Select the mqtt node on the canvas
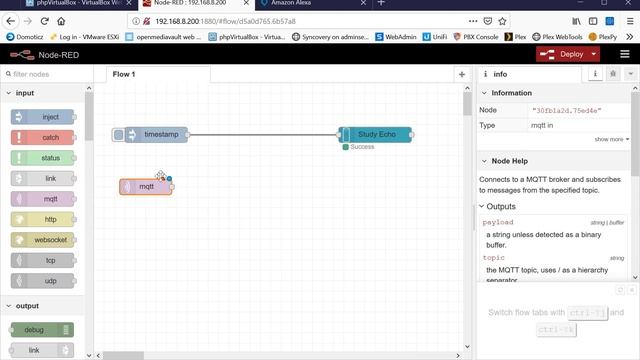The image size is (640, 360). coord(146,187)
